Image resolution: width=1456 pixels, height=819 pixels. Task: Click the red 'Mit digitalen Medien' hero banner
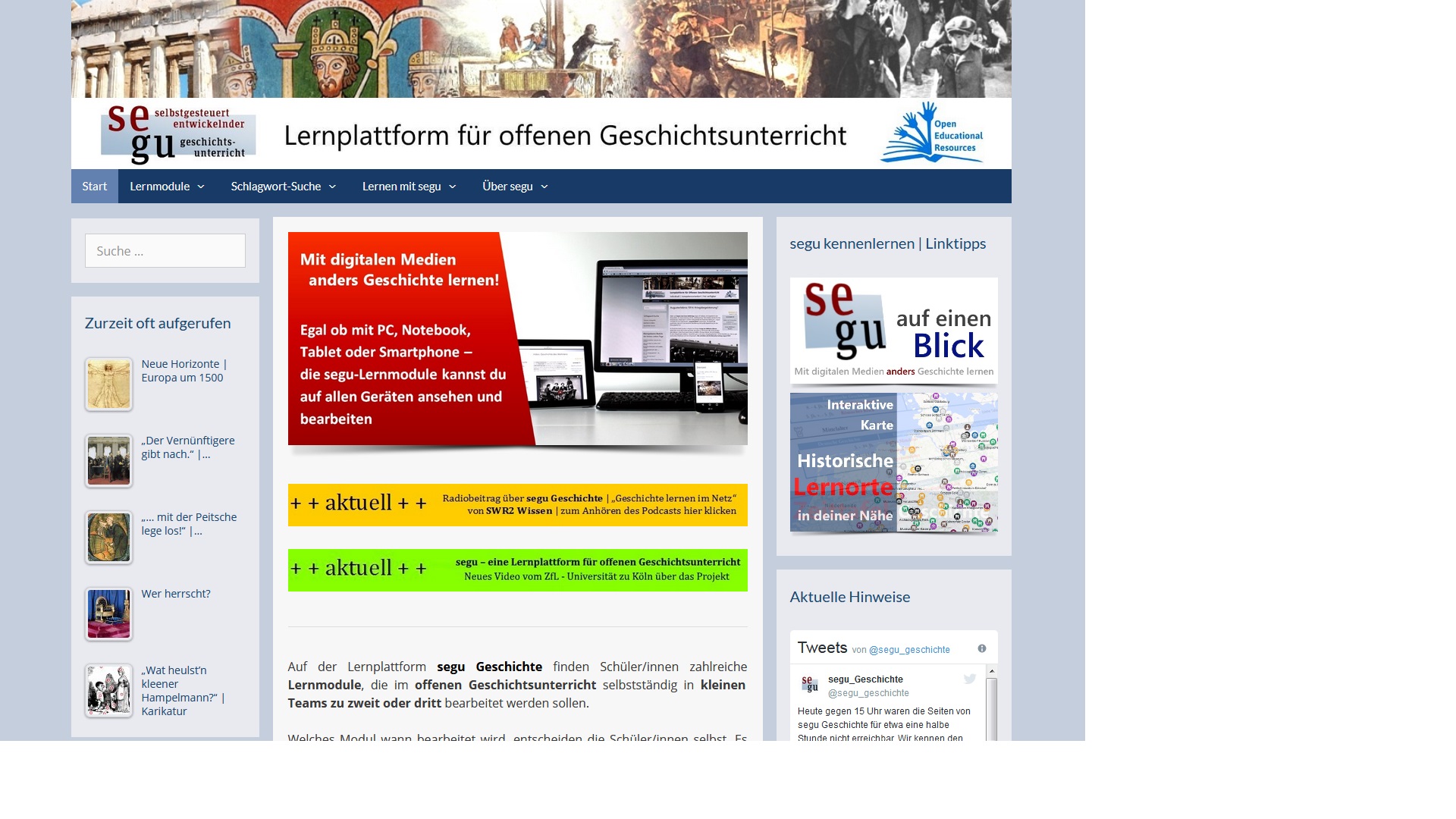518,339
